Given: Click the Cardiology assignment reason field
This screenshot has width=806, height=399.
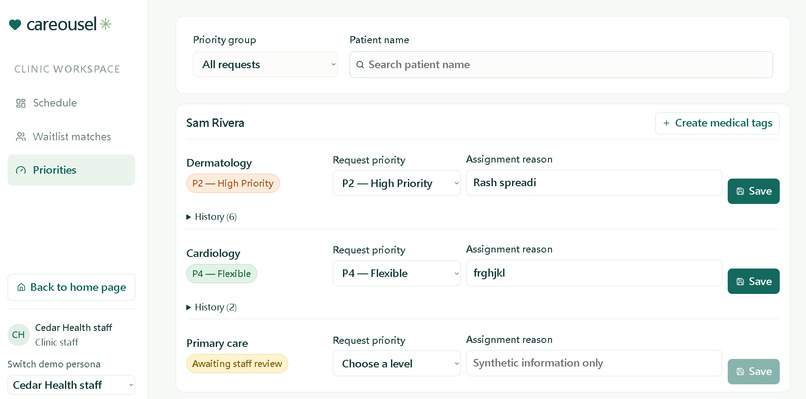Looking at the screenshot, I should tap(594, 273).
